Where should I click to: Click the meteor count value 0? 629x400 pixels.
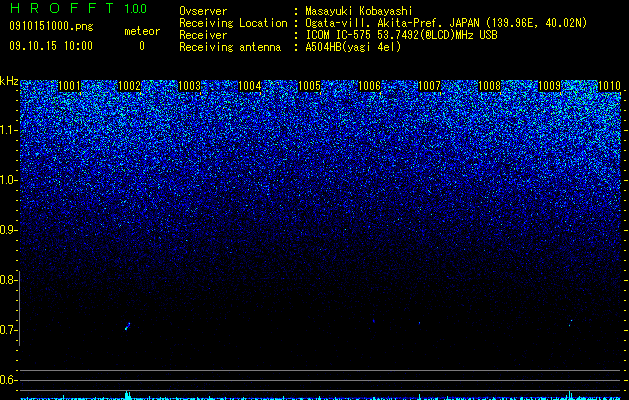(x=142, y=46)
